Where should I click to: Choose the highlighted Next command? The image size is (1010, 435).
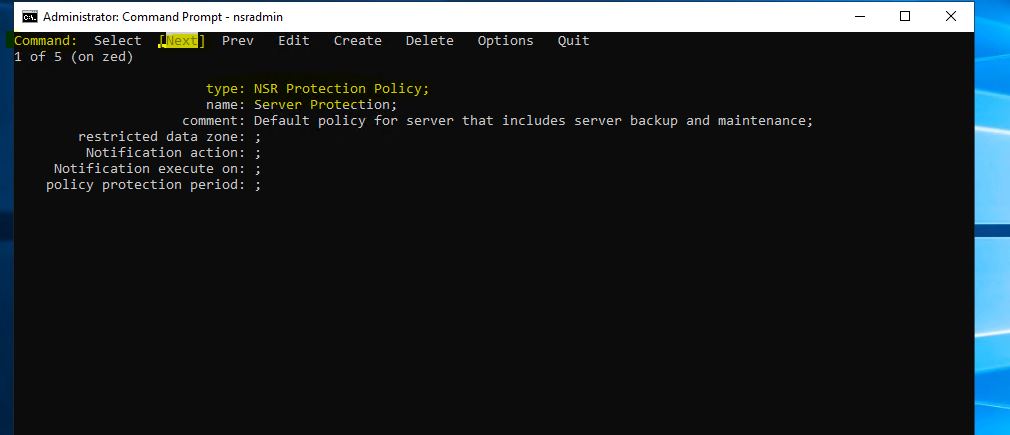(x=182, y=41)
